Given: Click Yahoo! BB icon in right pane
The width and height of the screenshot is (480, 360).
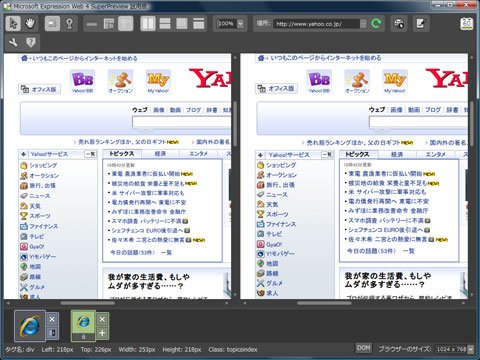Looking at the screenshot, I should [x=319, y=82].
